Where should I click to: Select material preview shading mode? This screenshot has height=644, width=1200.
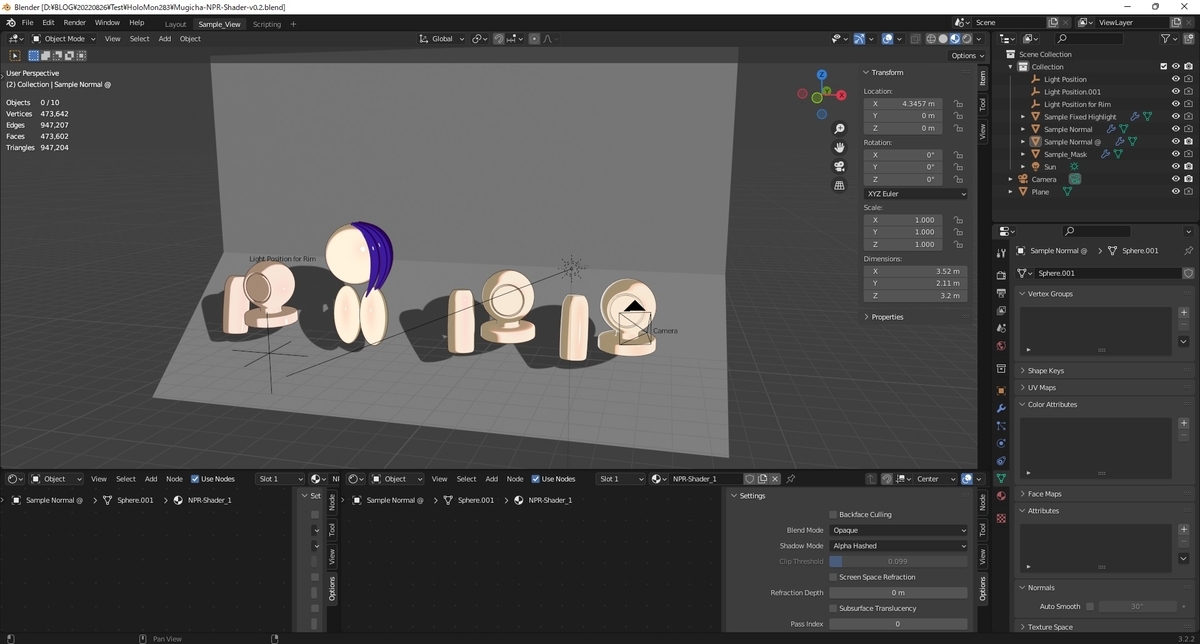pyautogui.click(x=955, y=39)
